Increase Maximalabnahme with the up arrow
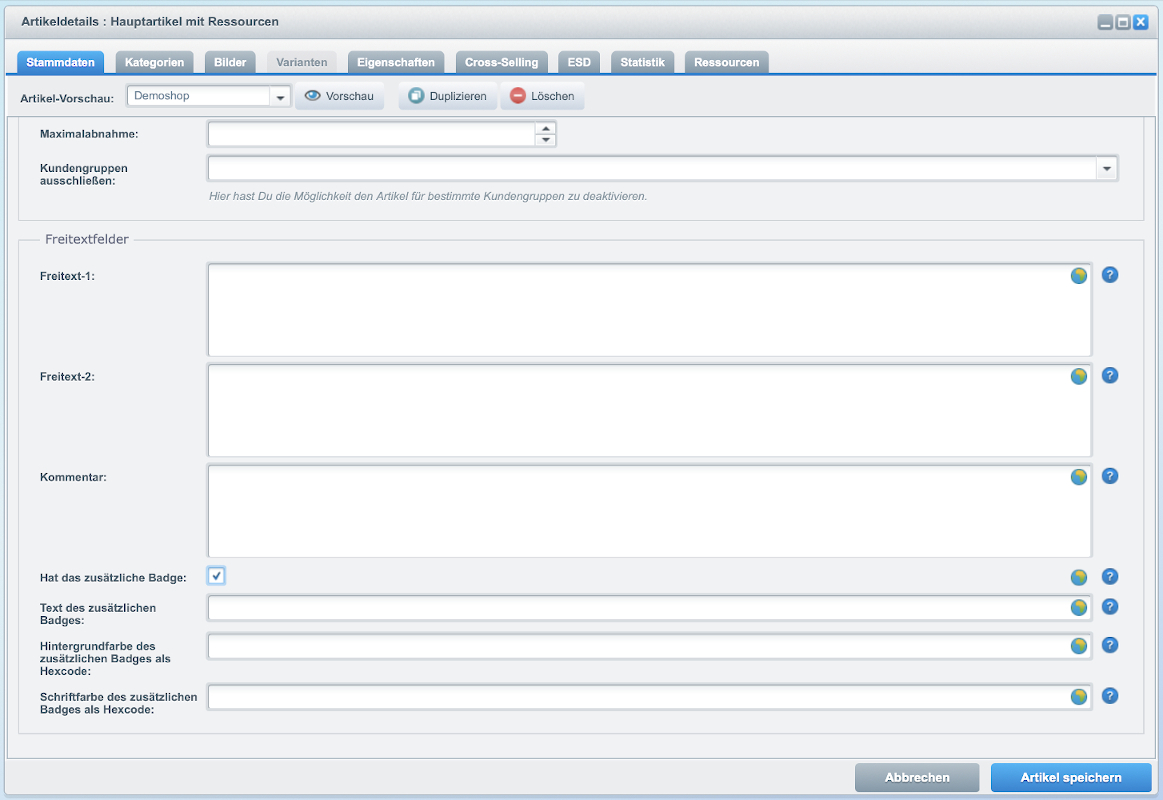The image size is (1163, 800). 545,128
